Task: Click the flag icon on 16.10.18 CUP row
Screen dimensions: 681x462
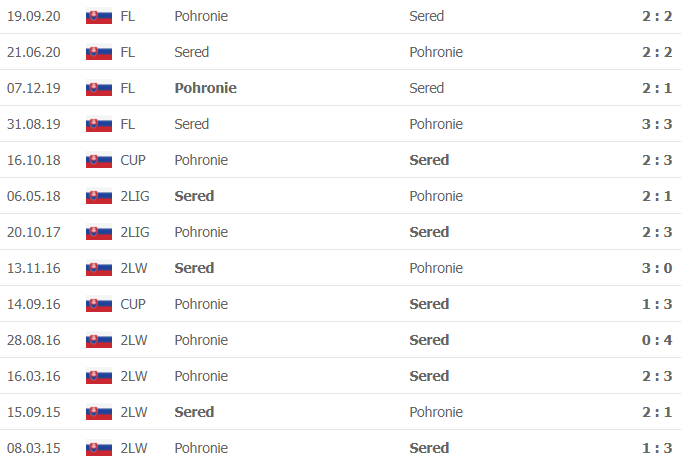Action: [x=98, y=160]
